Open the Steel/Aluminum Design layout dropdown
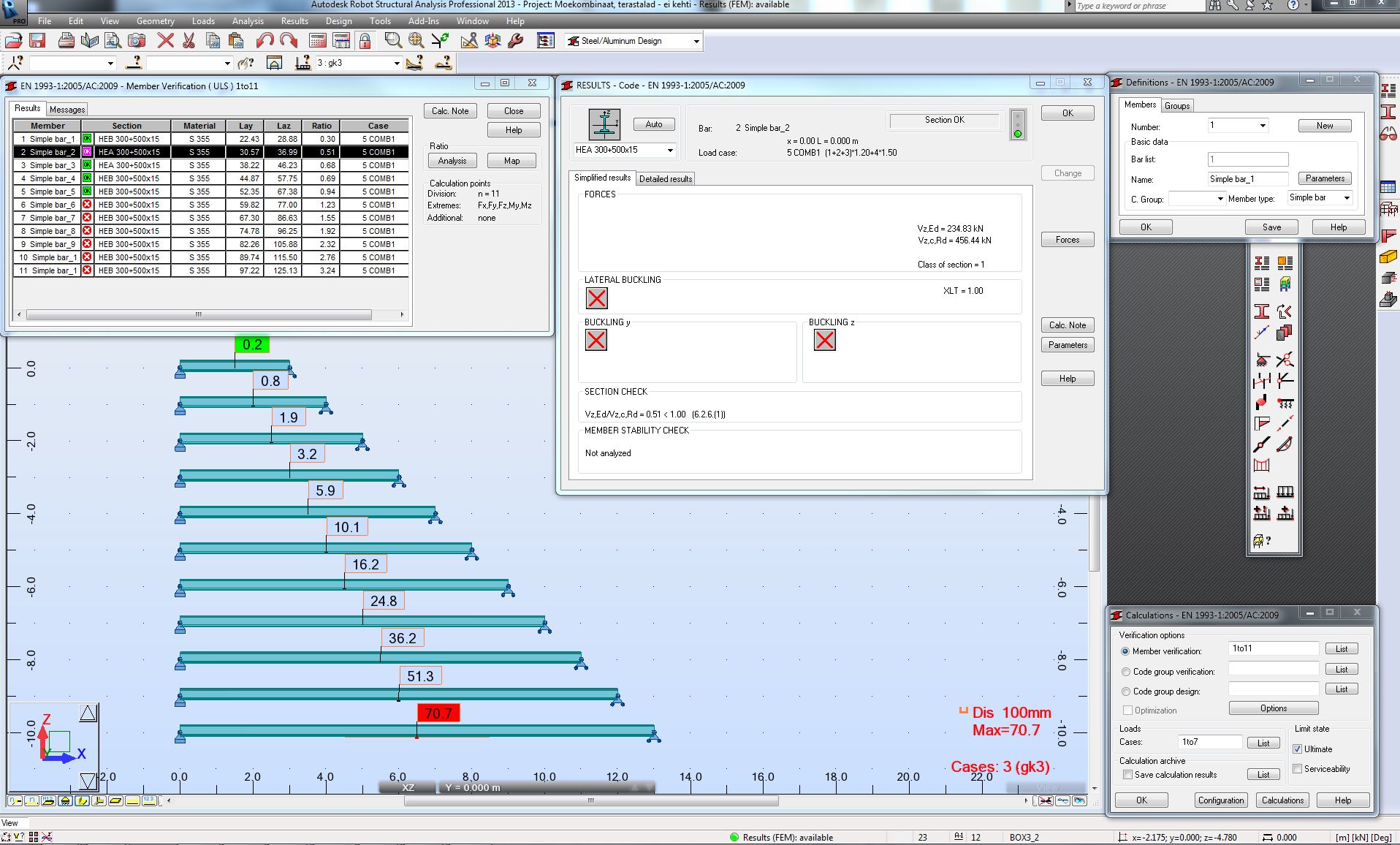The image size is (1400, 845). point(695,41)
